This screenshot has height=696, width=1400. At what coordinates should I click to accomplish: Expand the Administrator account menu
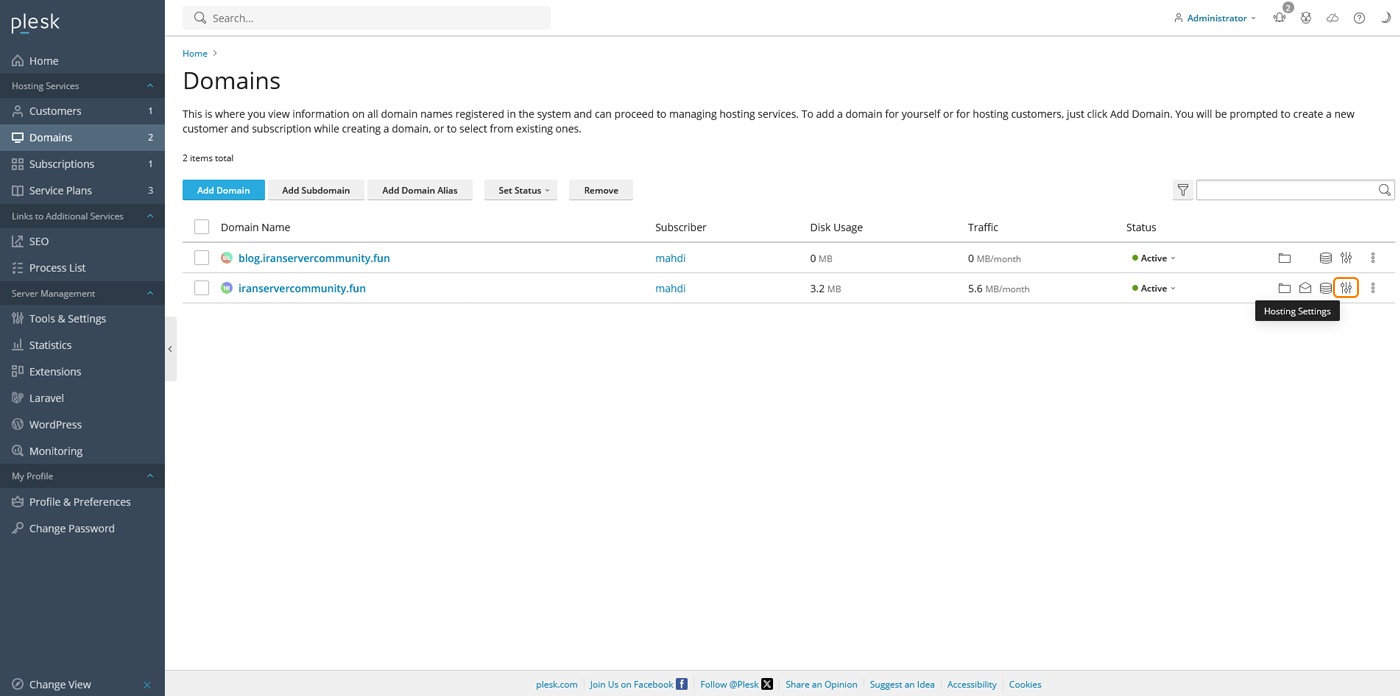(1216, 18)
